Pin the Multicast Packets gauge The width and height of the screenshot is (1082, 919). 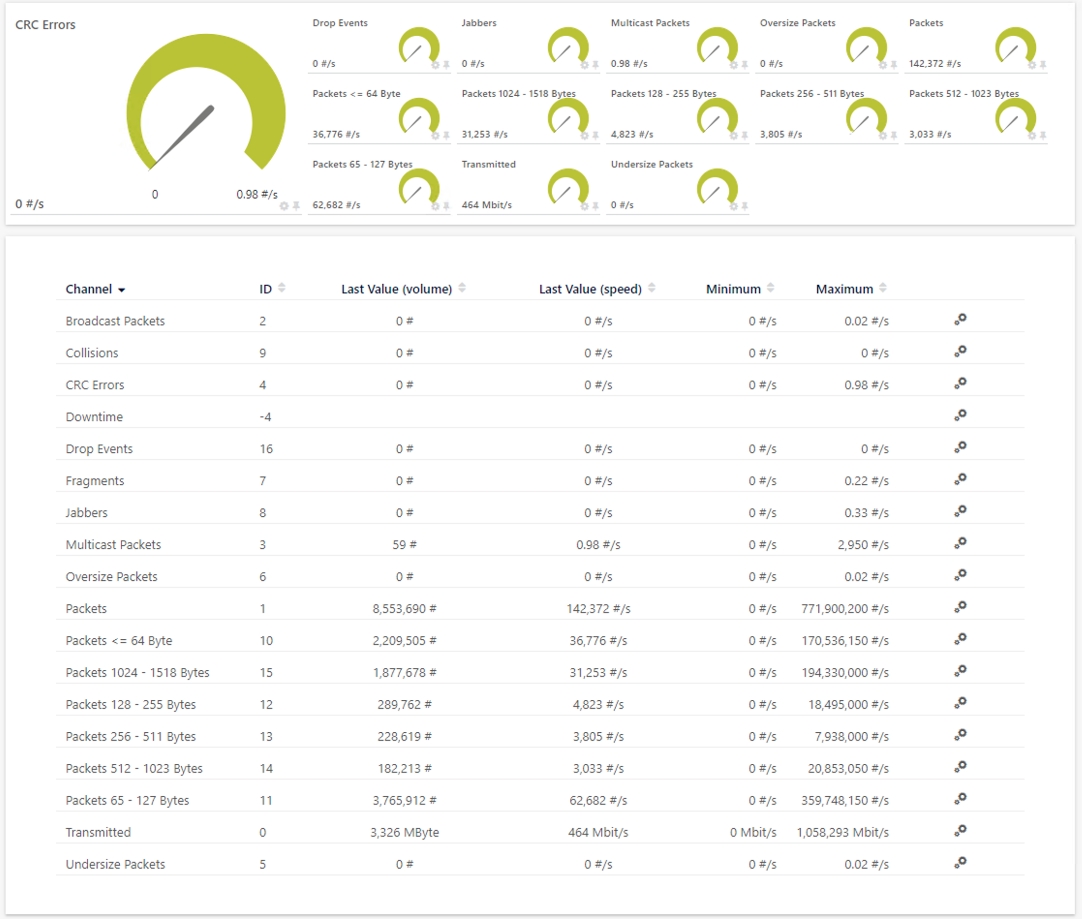coord(744,65)
